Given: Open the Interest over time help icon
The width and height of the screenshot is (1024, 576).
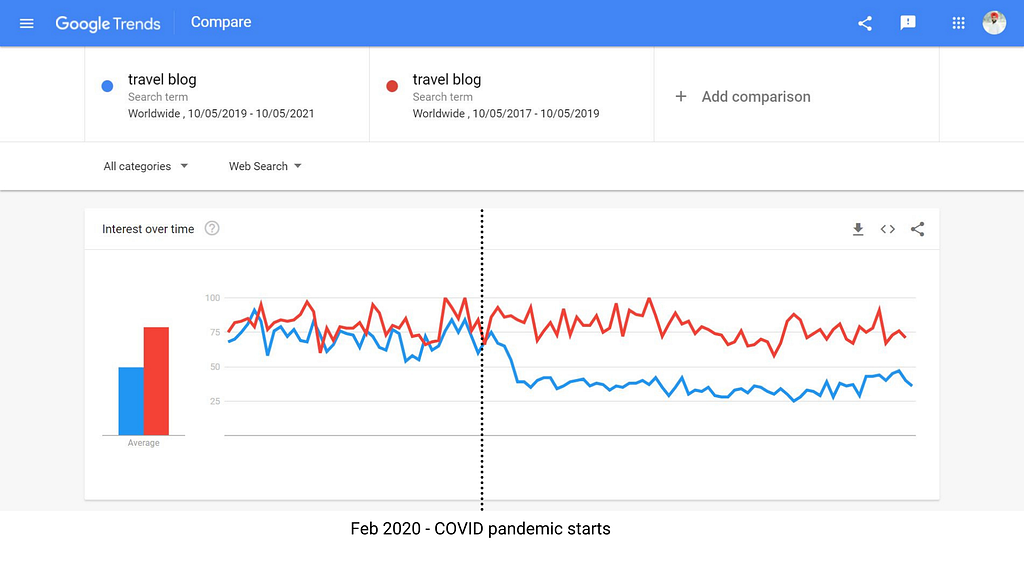Looking at the screenshot, I should [x=212, y=228].
